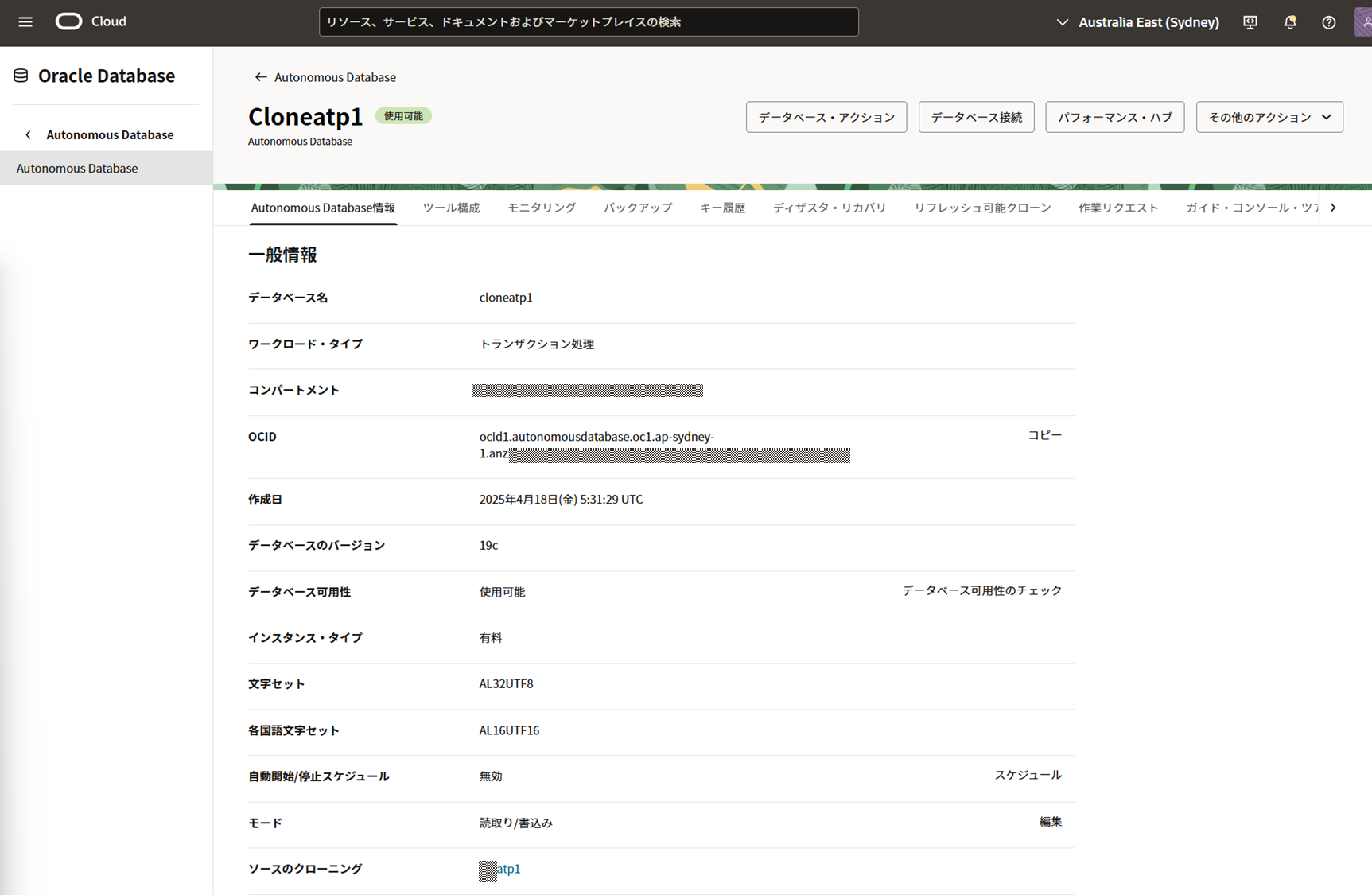Open パフォーマンス・ハブ
This screenshot has height=895, width=1372.
tap(1114, 117)
